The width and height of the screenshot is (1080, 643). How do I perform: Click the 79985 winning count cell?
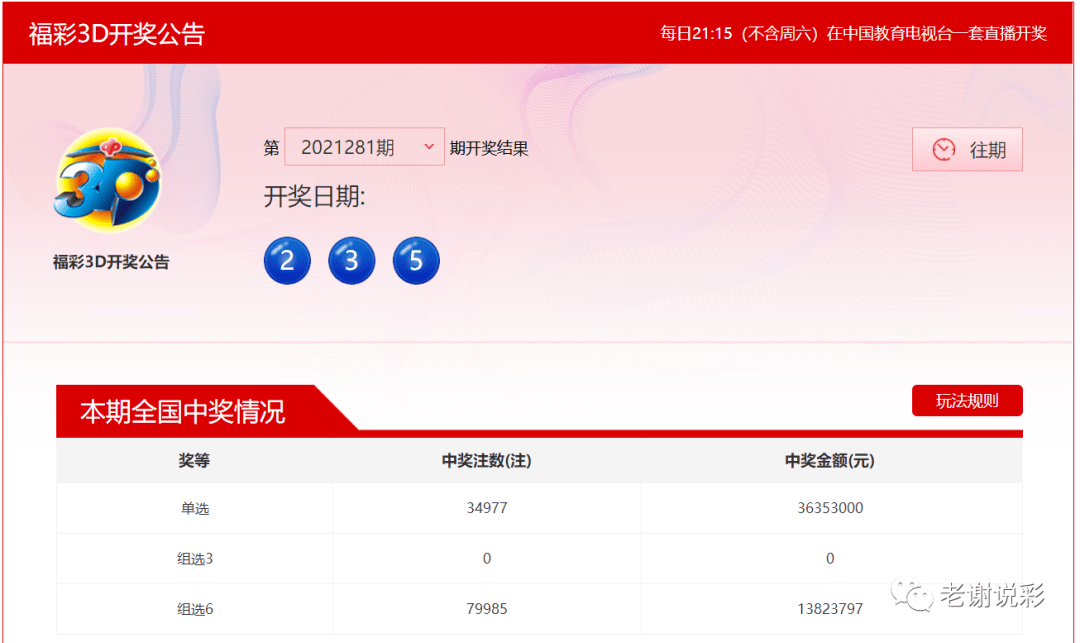point(487,609)
